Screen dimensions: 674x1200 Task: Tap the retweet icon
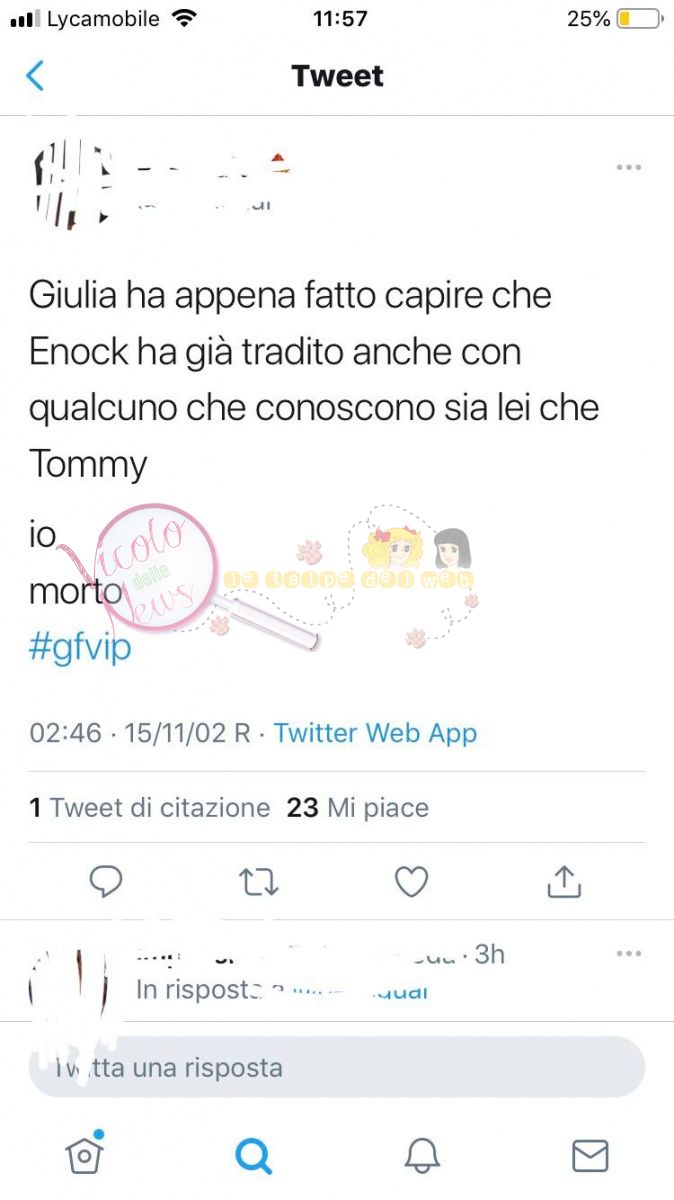coord(259,881)
